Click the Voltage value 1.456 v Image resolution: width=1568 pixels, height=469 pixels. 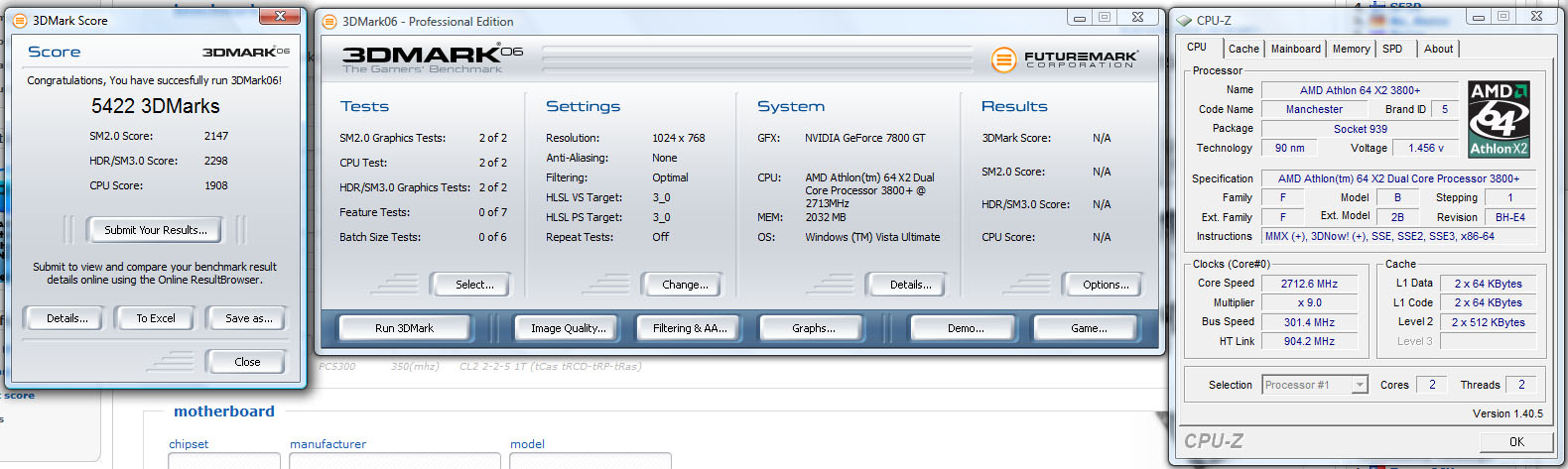(x=1425, y=148)
